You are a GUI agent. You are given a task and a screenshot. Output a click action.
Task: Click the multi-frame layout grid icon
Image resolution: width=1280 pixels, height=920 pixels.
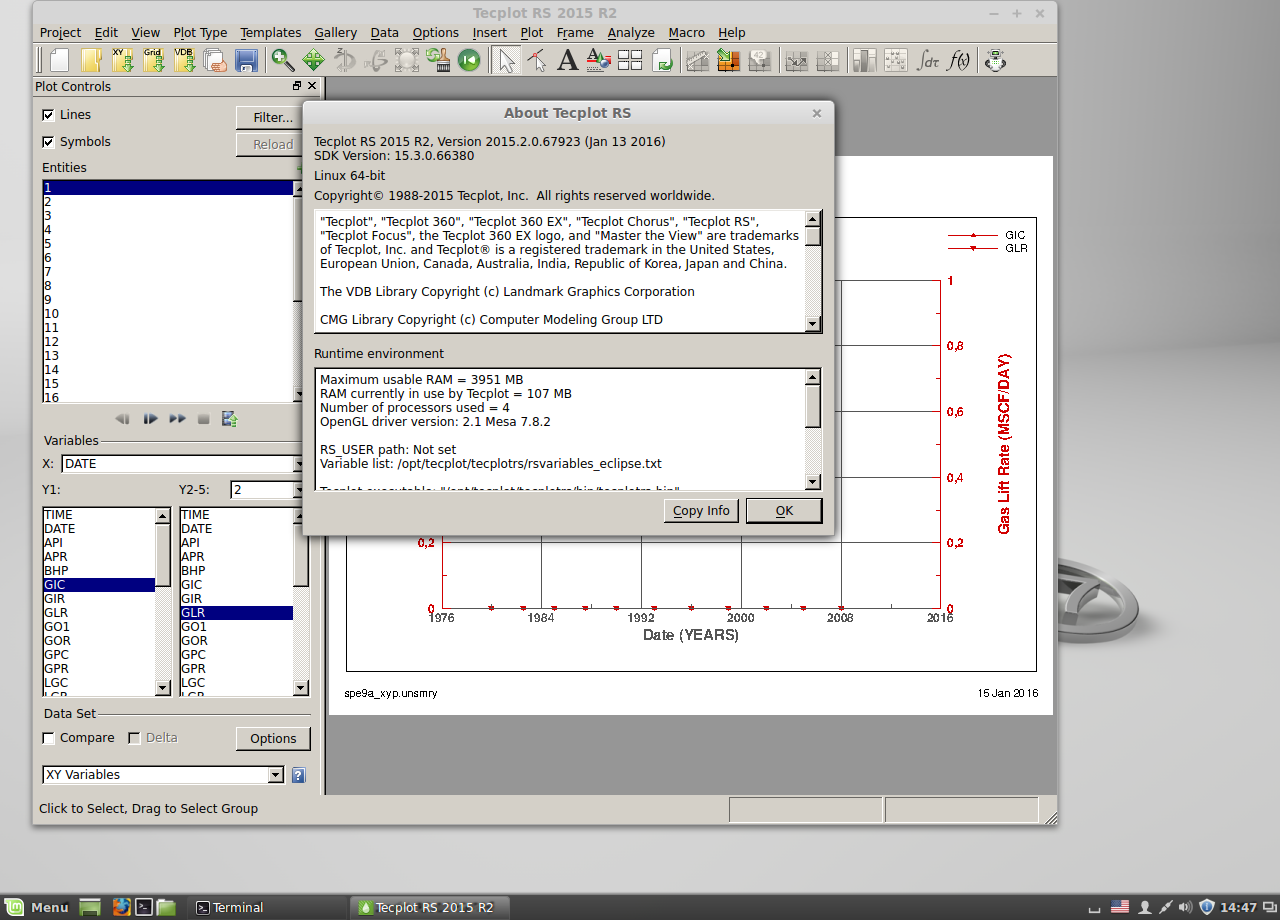[630, 60]
